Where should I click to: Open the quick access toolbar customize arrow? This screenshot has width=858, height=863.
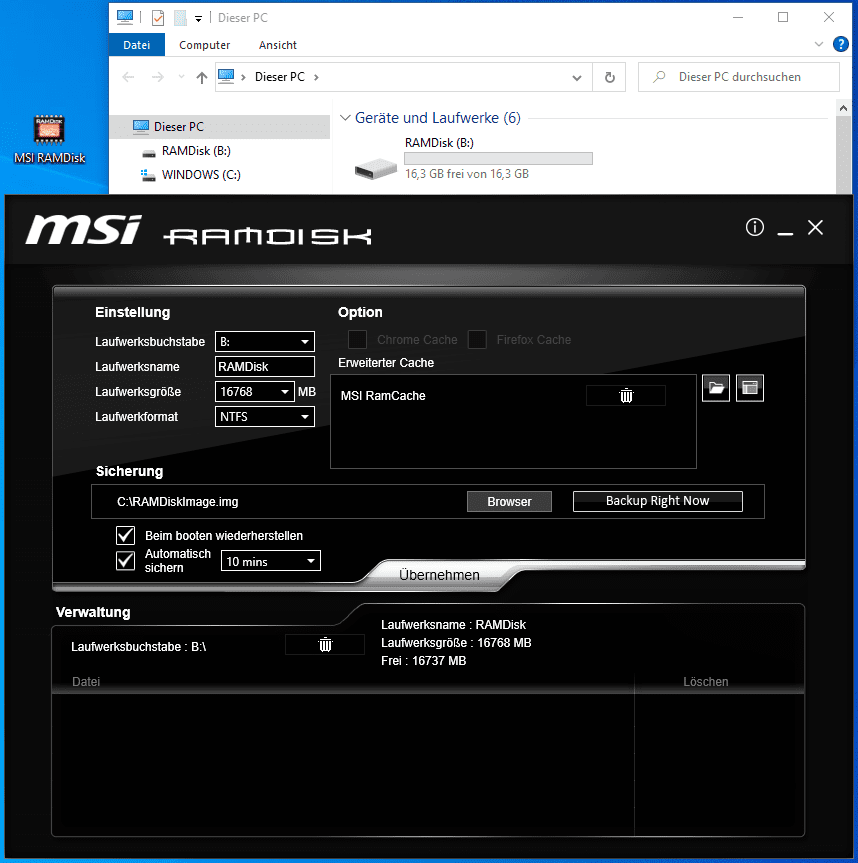click(x=198, y=19)
